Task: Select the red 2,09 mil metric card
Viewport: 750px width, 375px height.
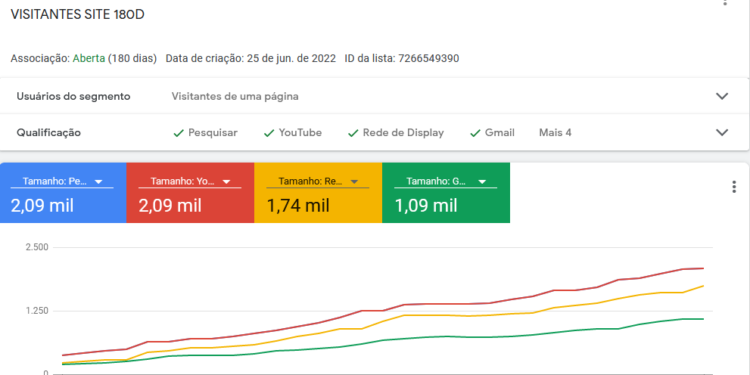Action: (190, 193)
